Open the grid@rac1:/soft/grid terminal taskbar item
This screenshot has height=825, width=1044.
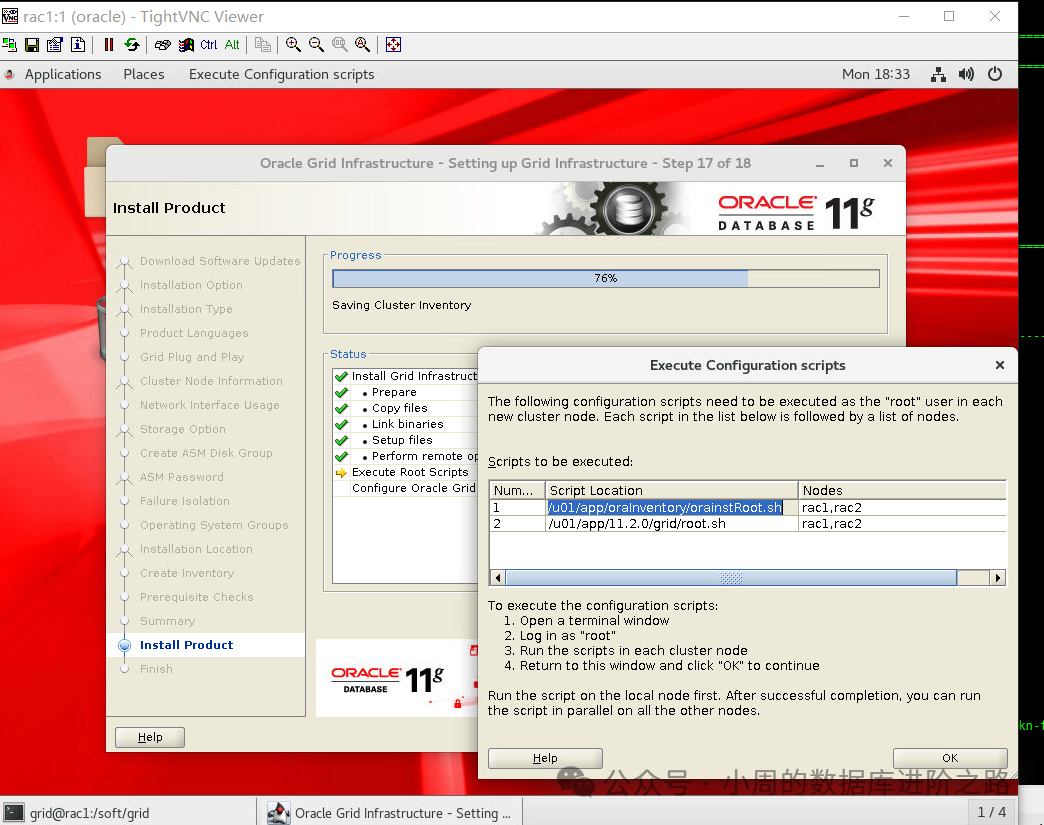(128, 812)
